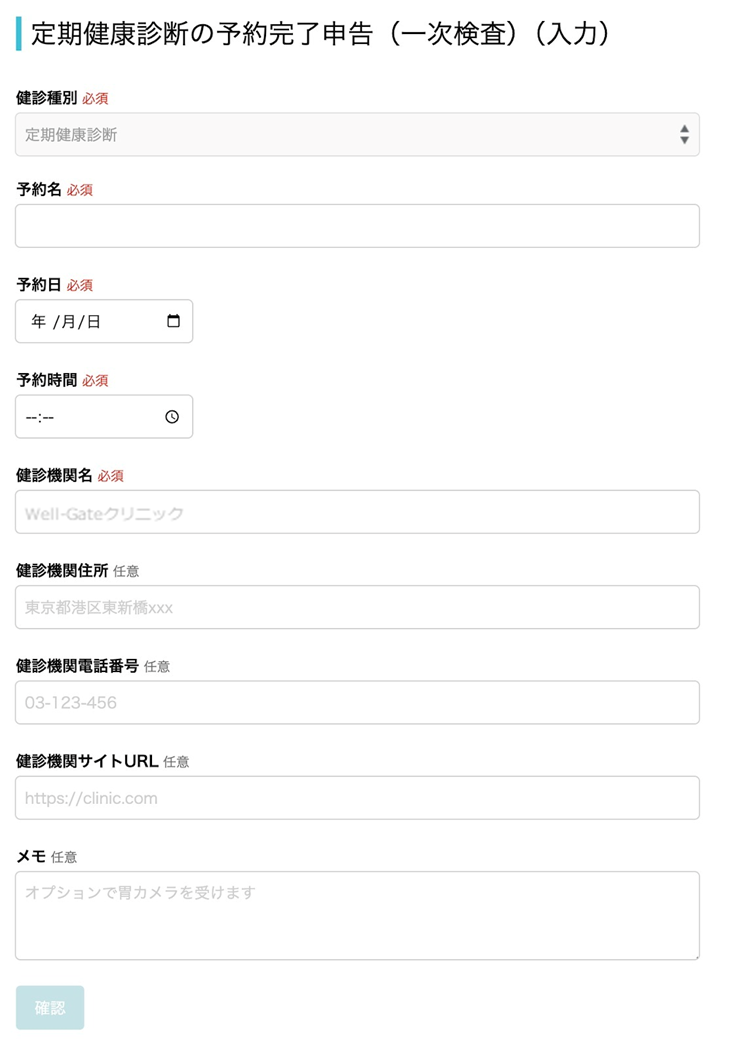Expand the 定期健康診断 dropdown
This screenshot has height=1049, width=732.
pos(357,134)
